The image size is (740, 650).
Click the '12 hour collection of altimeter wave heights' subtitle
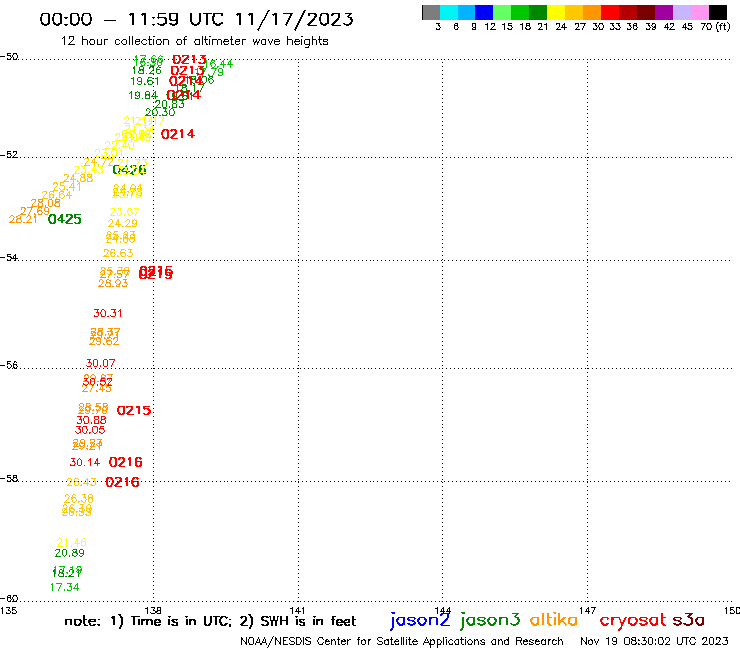[x=194, y=41]
